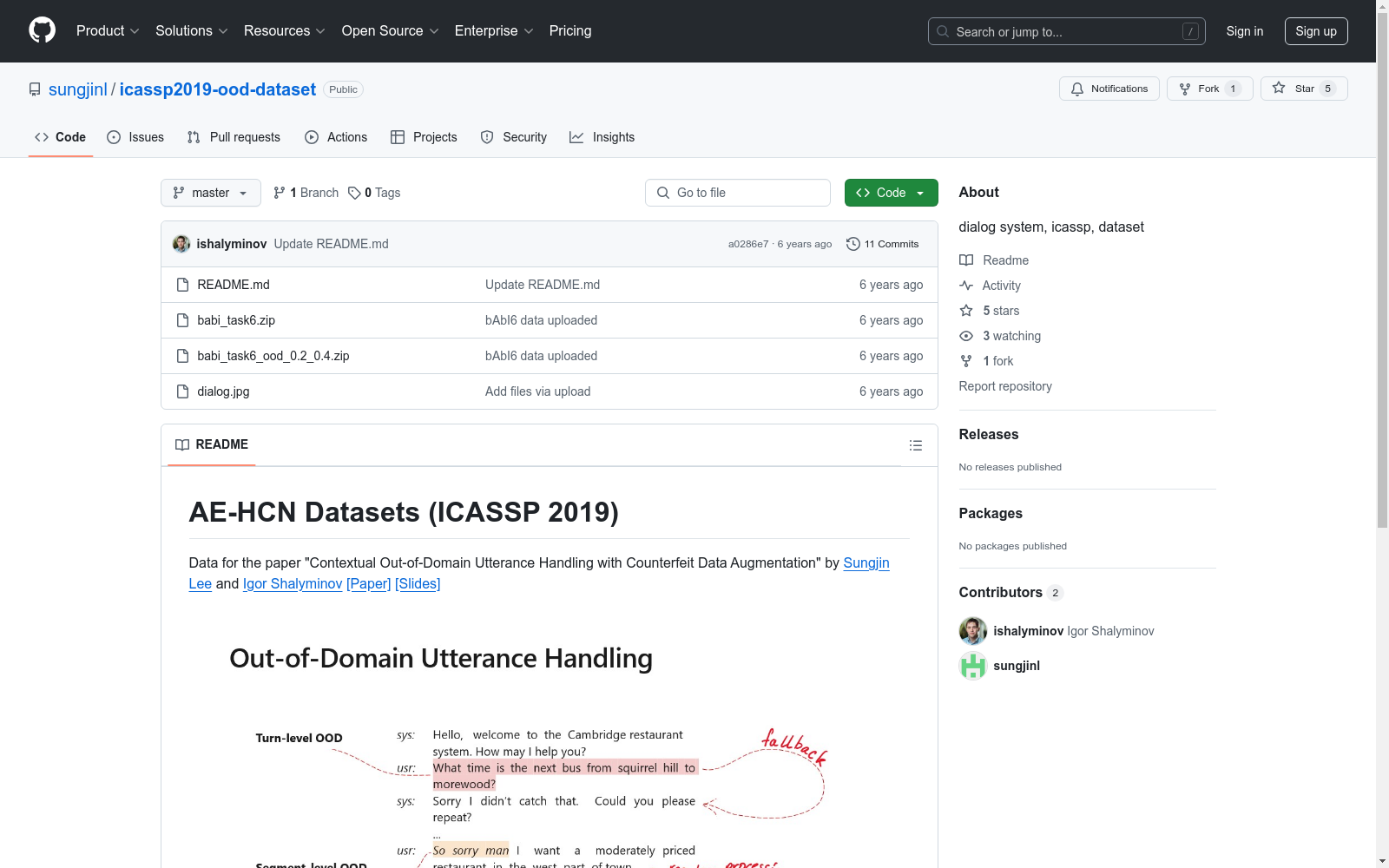This screenshot has width=1389, height=868.
Task: Open the README outline icon
Action: pyautogui.click(x=915, y=445)
